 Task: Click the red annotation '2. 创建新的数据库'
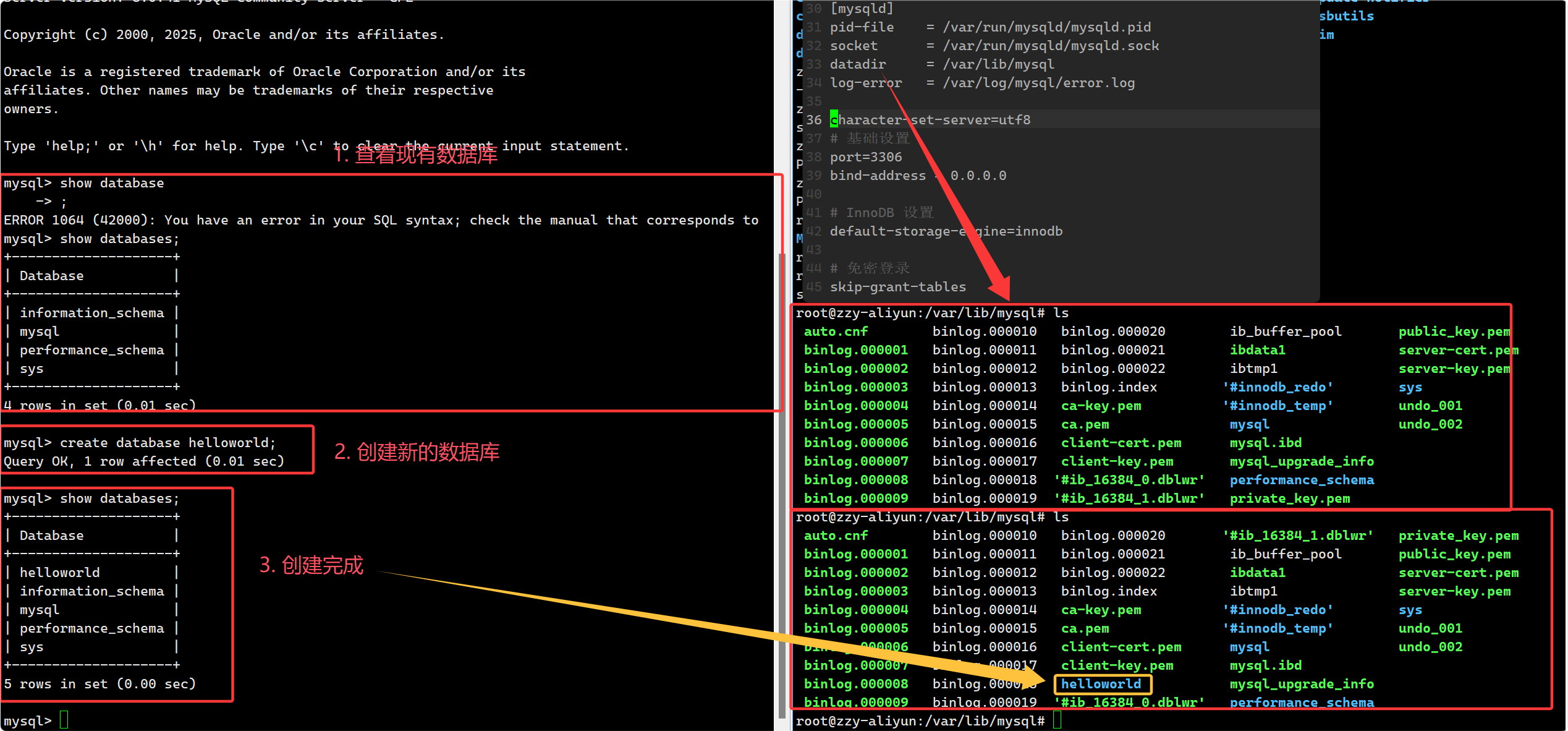coord(417,453)
